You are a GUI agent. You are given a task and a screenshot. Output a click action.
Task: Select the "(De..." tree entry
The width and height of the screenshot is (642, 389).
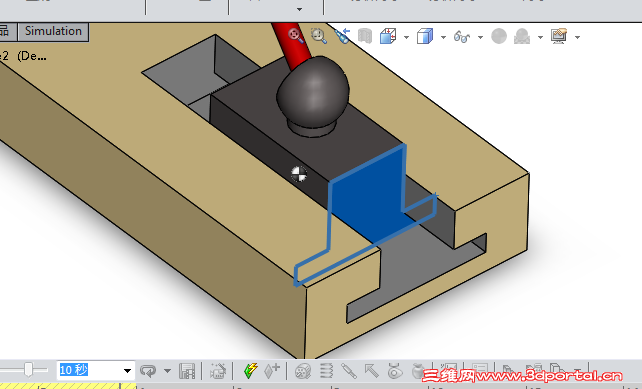[x=32, y=56]
